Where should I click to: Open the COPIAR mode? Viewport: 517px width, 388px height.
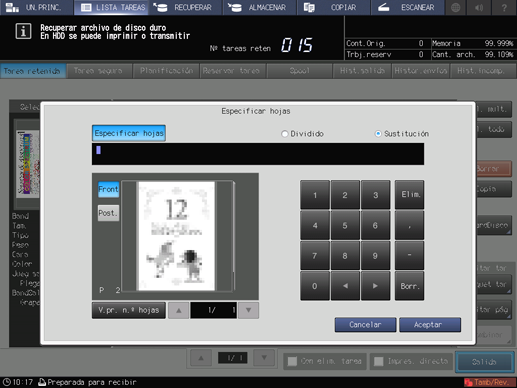pos(334,7)
